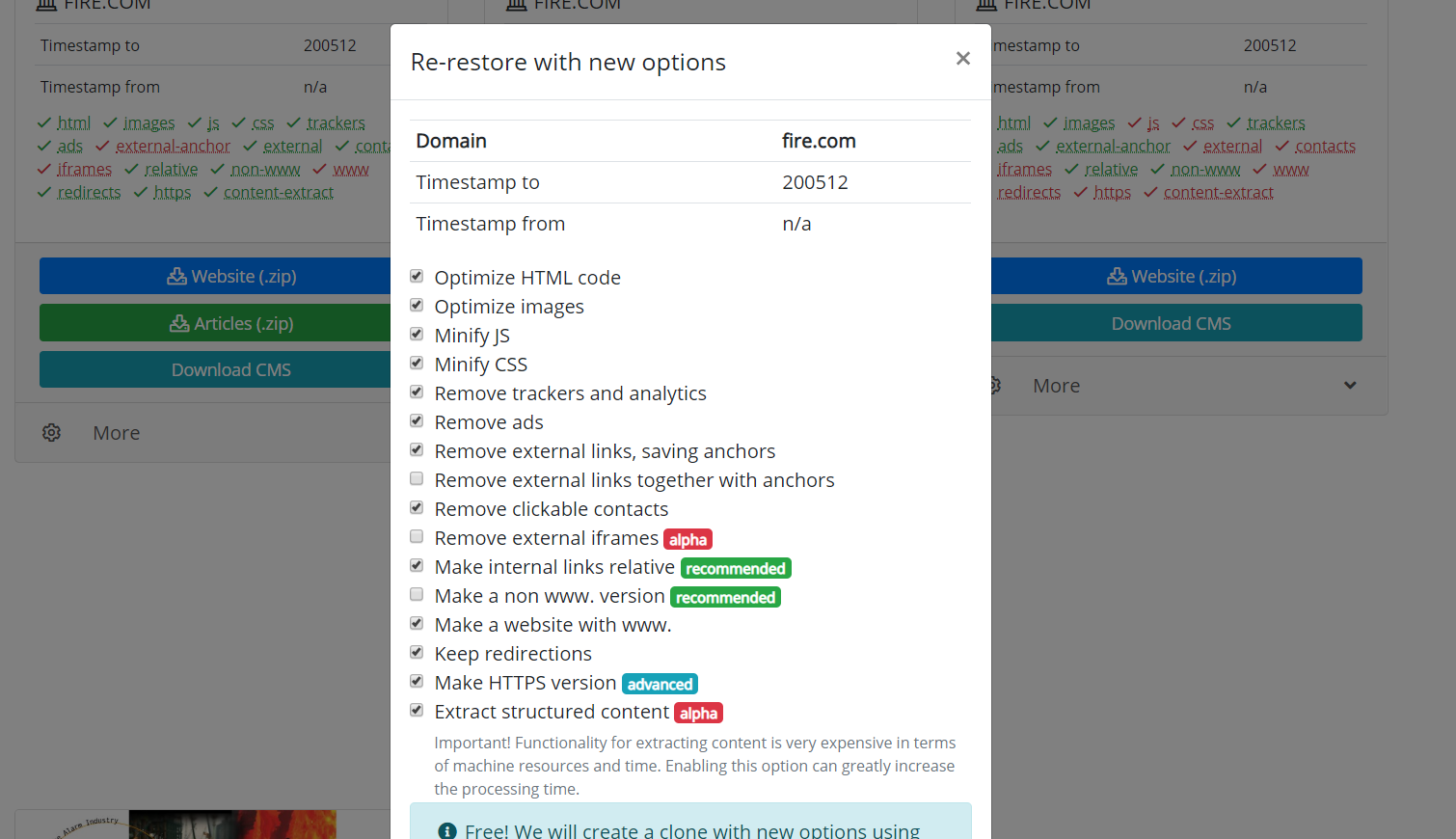Expand the More section on the left card
Image resolution: width=1456 pixels, height=839 pixels.
[117, 433]
